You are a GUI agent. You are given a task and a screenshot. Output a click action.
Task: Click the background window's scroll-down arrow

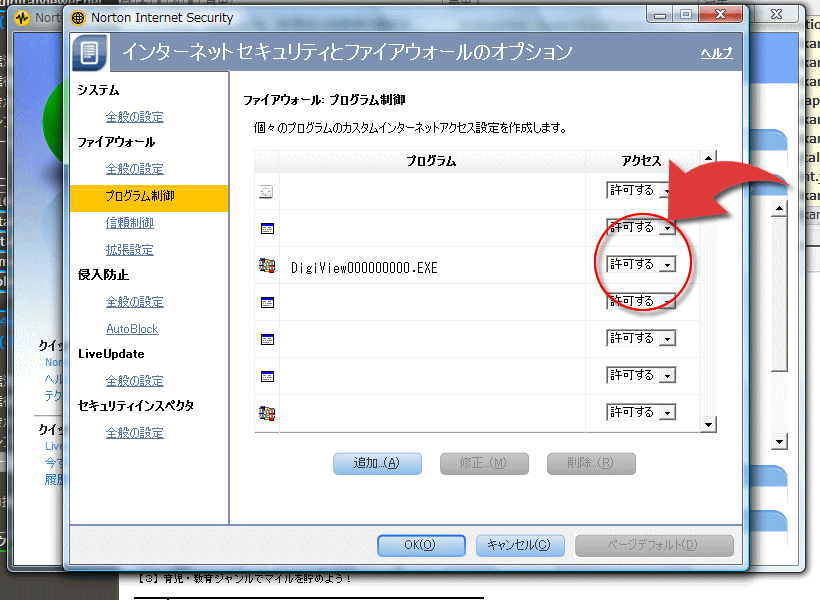pos(779,442)
